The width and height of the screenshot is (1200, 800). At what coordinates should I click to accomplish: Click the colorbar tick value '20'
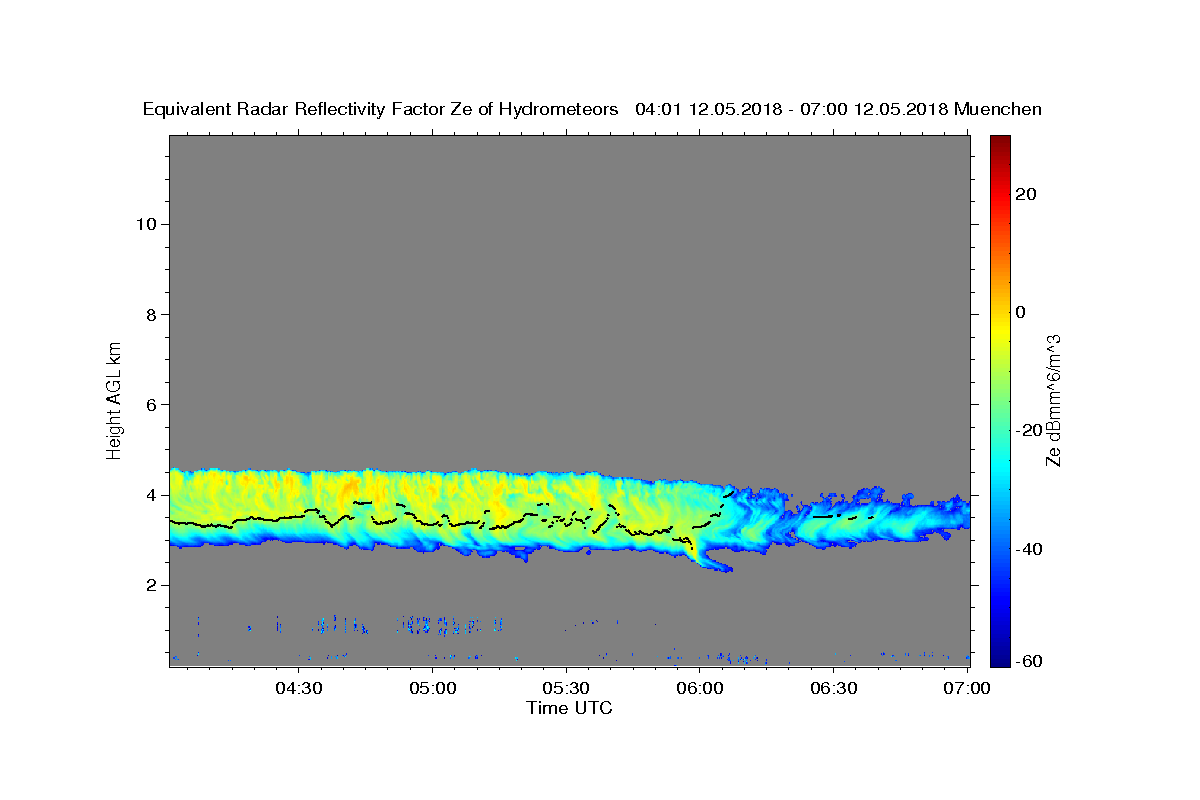pyautogui.click(x=1025, y=194)
